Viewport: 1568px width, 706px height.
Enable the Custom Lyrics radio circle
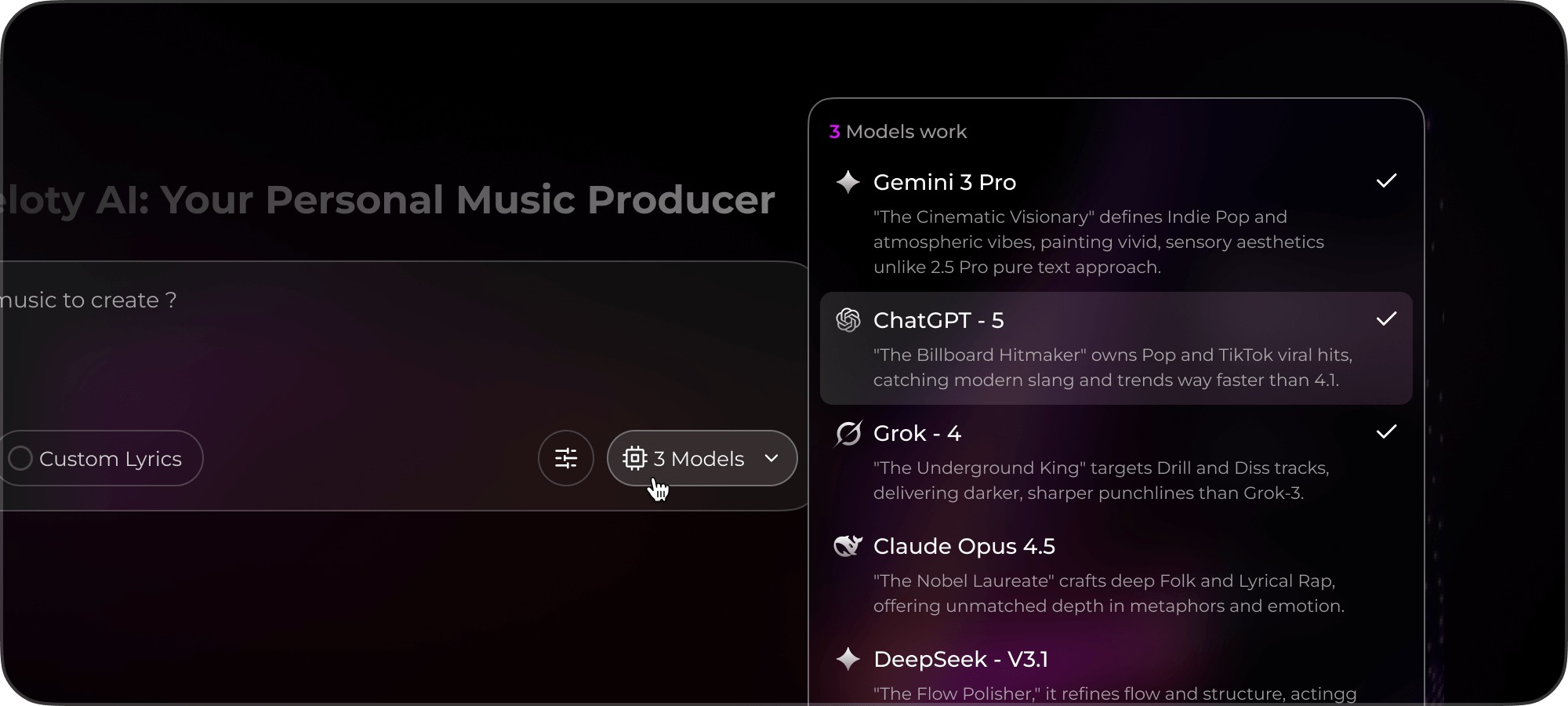click(20, 458)
